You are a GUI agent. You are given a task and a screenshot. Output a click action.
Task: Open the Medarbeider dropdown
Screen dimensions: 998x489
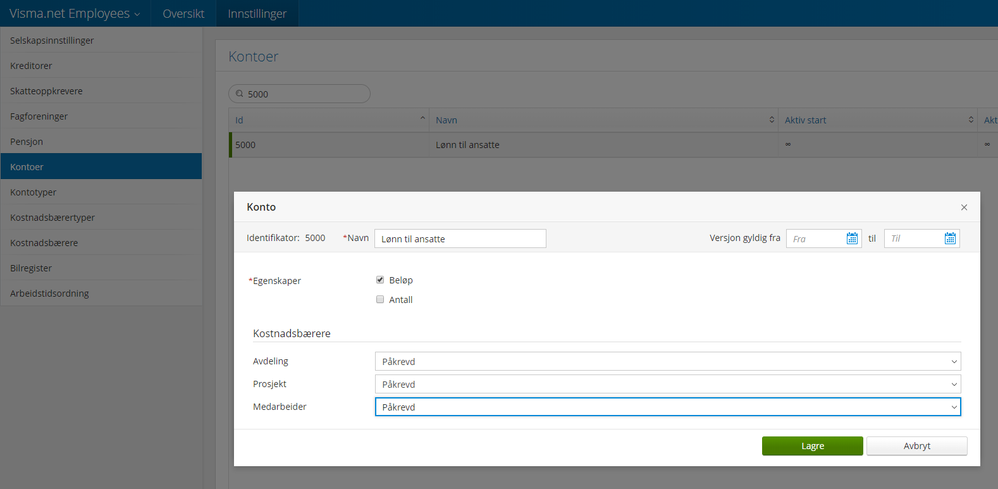click(668, 407)
